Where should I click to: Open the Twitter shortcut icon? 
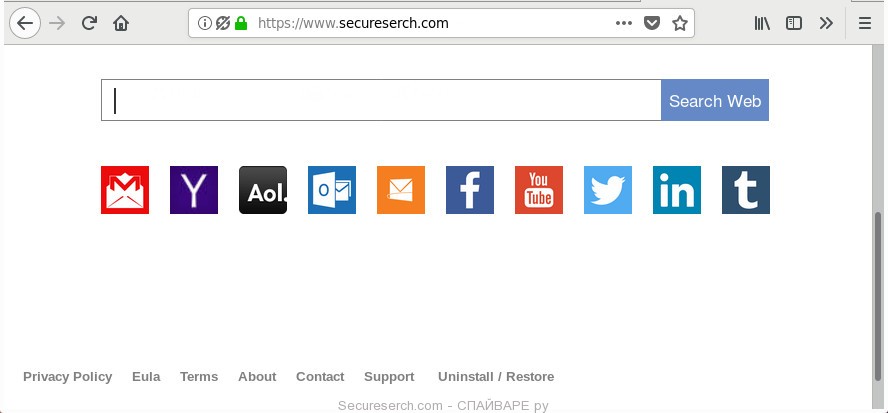[x=608, y=190]
